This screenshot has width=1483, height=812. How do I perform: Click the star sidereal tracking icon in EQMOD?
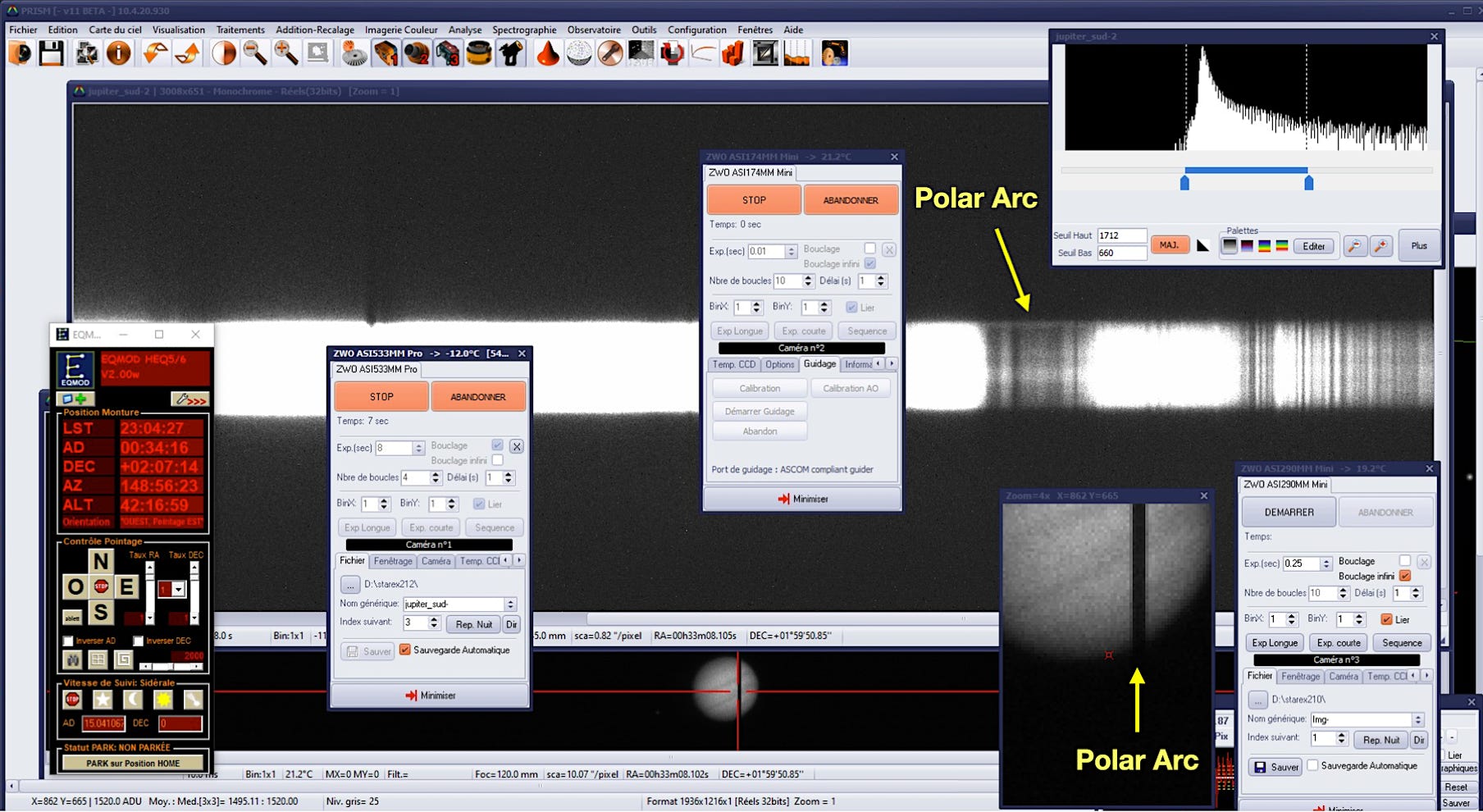point(103,700)
